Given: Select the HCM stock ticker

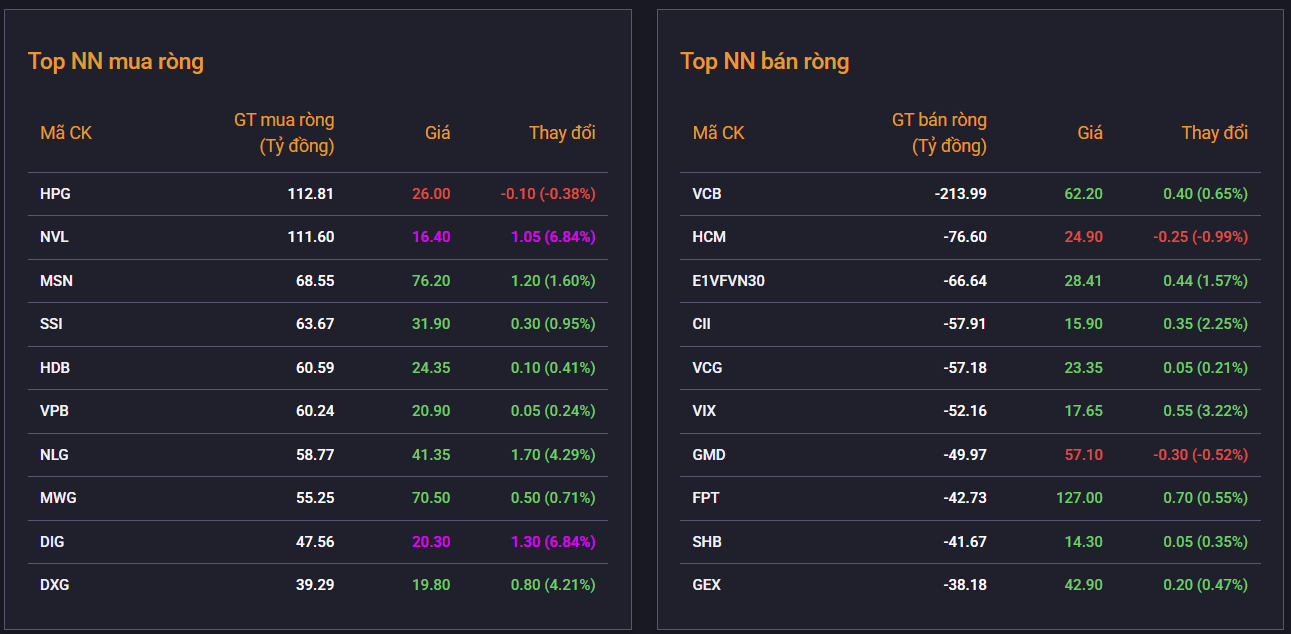Looking at the screenshot, I should coord(709,237).
